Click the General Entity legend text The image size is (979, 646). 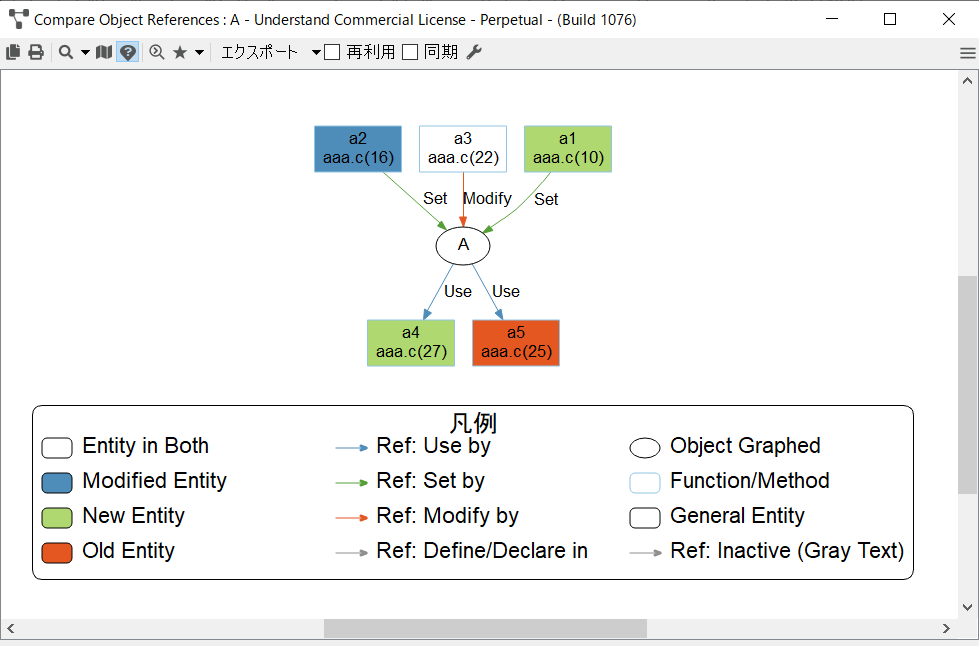[x=737, y=516]
